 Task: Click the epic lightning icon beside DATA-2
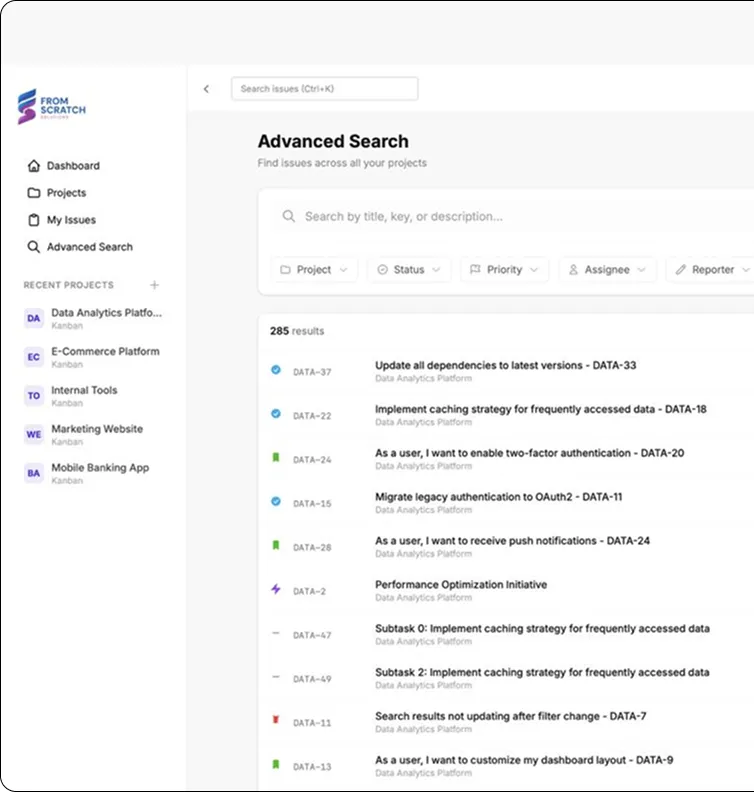click(276, 589)
